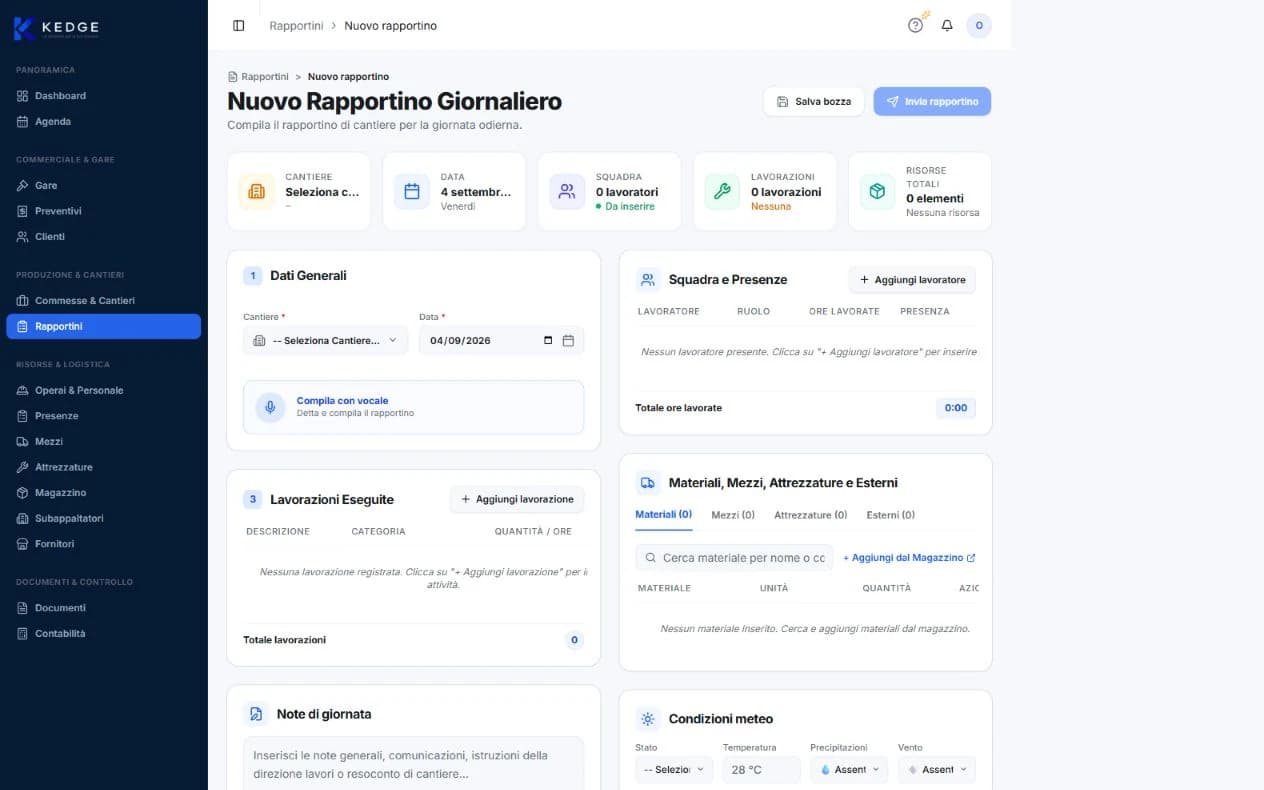Open Preventivi in sidebar
Viewport: 1264px width, 790px height.
point(103,211)
